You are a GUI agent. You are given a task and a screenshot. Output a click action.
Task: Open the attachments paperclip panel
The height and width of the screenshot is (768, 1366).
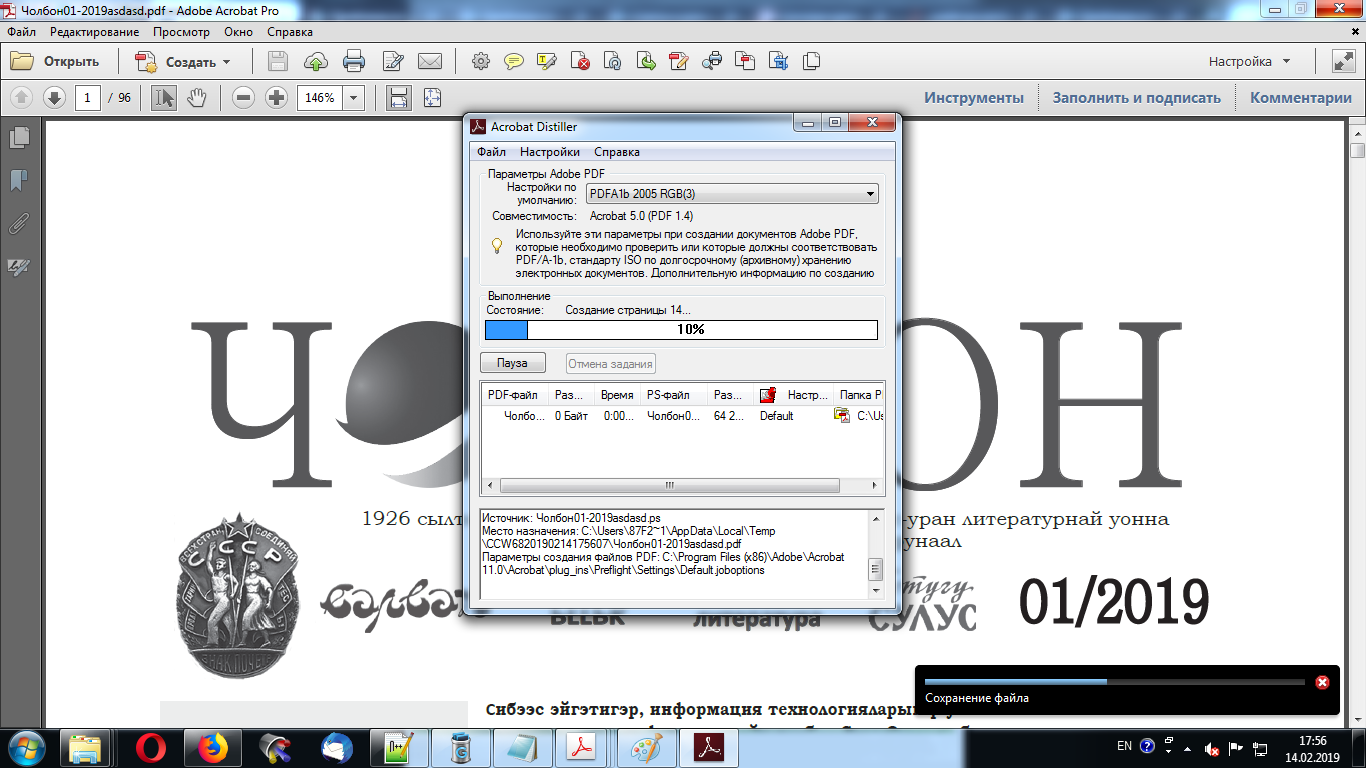[x=18, y=224]
